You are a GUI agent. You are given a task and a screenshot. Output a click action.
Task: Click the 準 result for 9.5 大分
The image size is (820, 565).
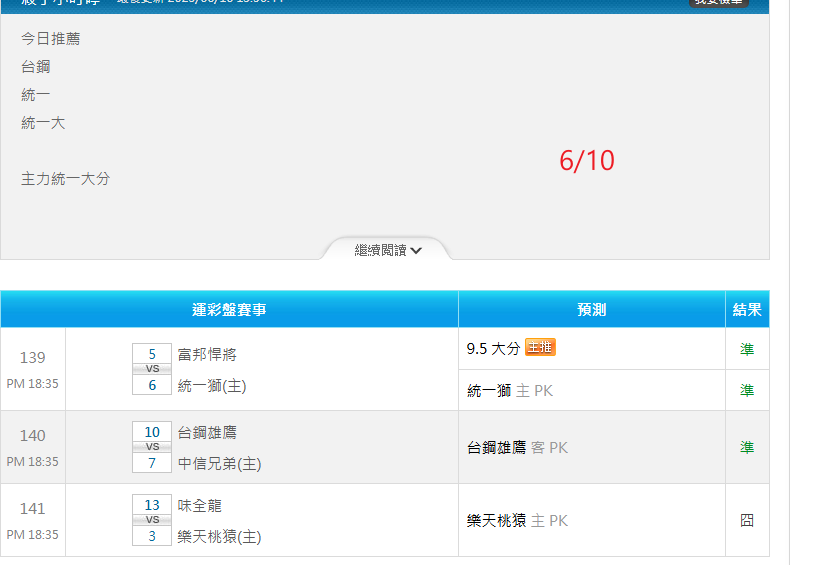tap(747, 349)
